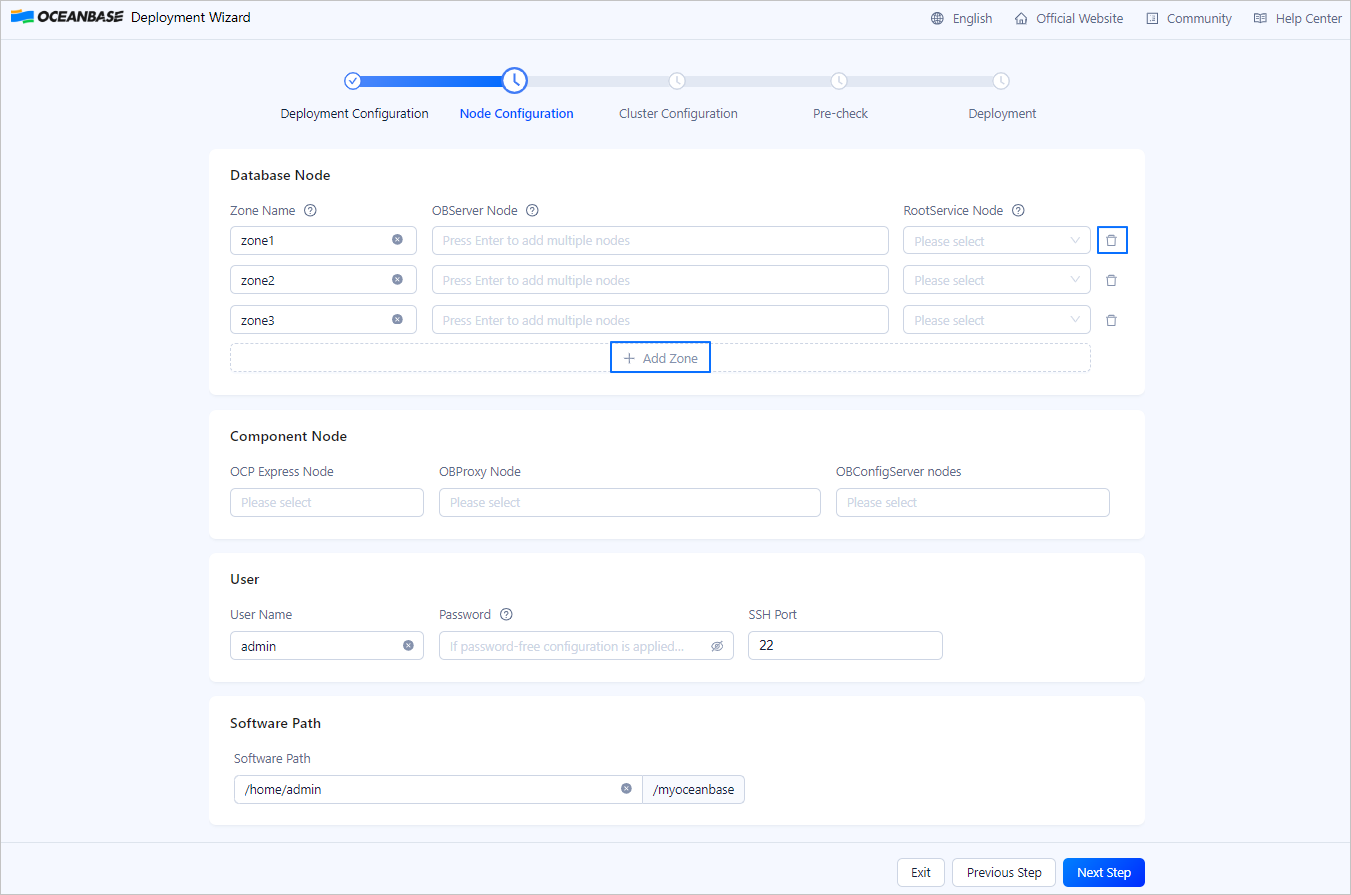Delete zone1 row with trash icon
1351x895 pixels.
[x=1111, y=241]
